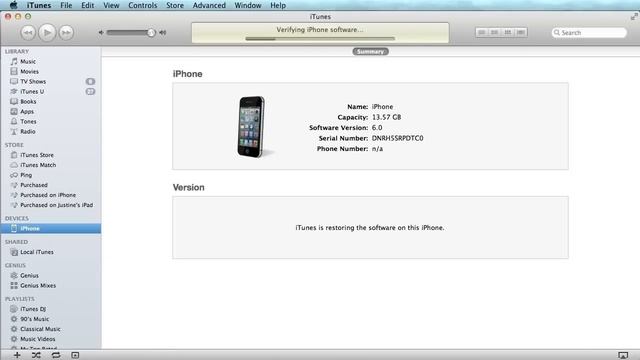The image size is (640, 360).
Task: Click the Previous track button
Action: [28, 32]
